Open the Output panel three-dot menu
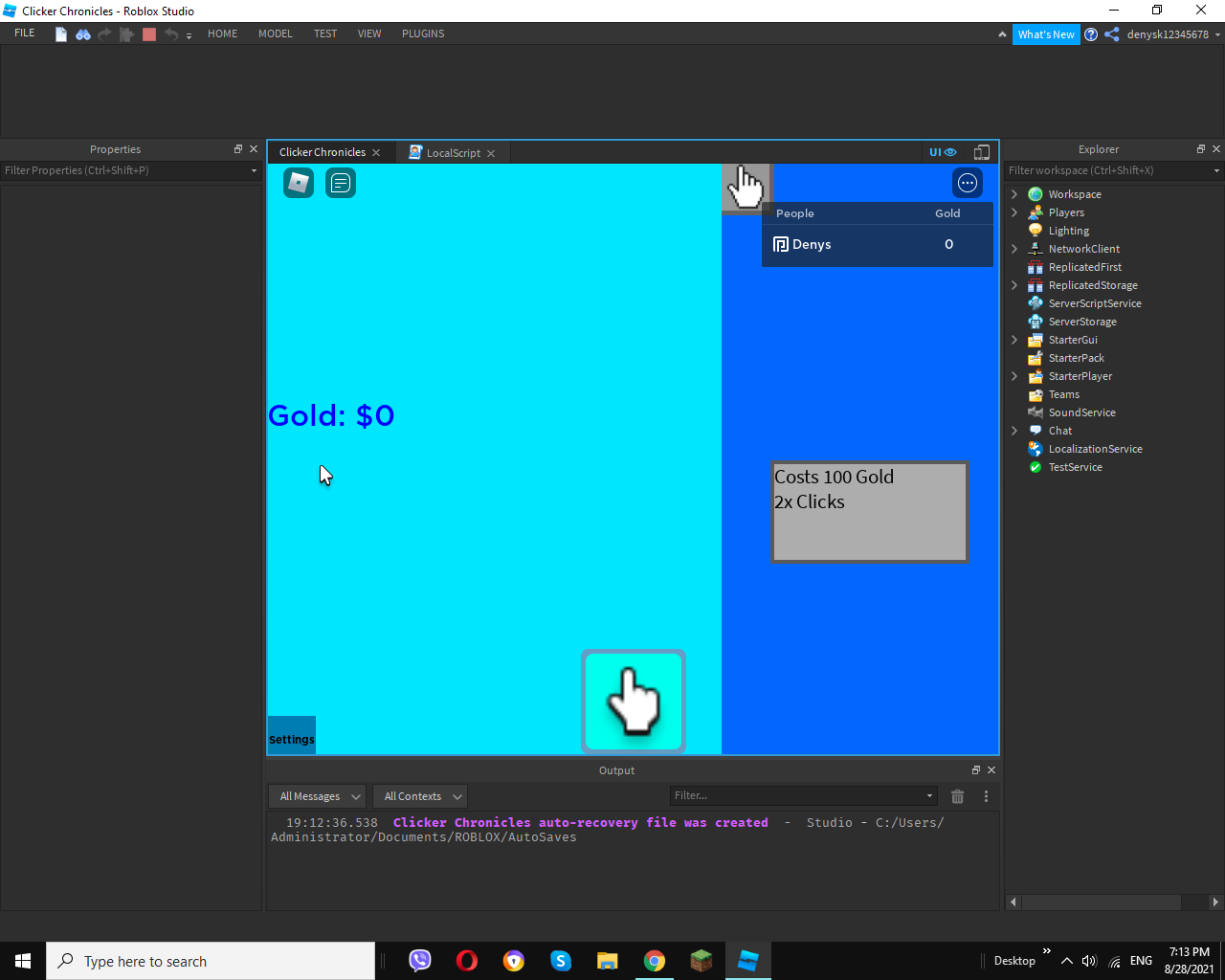Viewport: 1225px width, 980px height. point(986,796)
